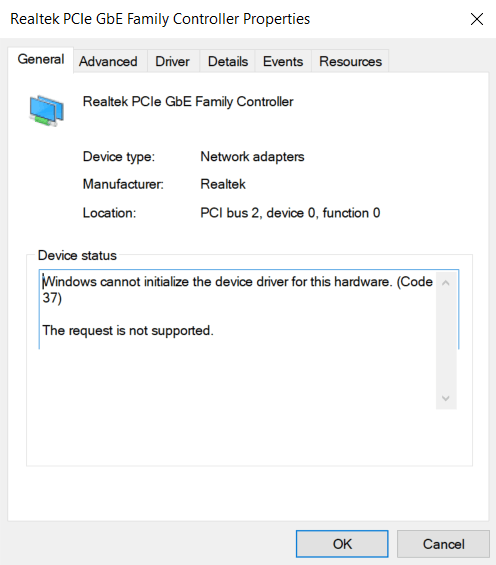Image resolution: width=496 pixels, height=565 pixels.
Task: Switch to the General tab
Action: click(x=41, y=59)
